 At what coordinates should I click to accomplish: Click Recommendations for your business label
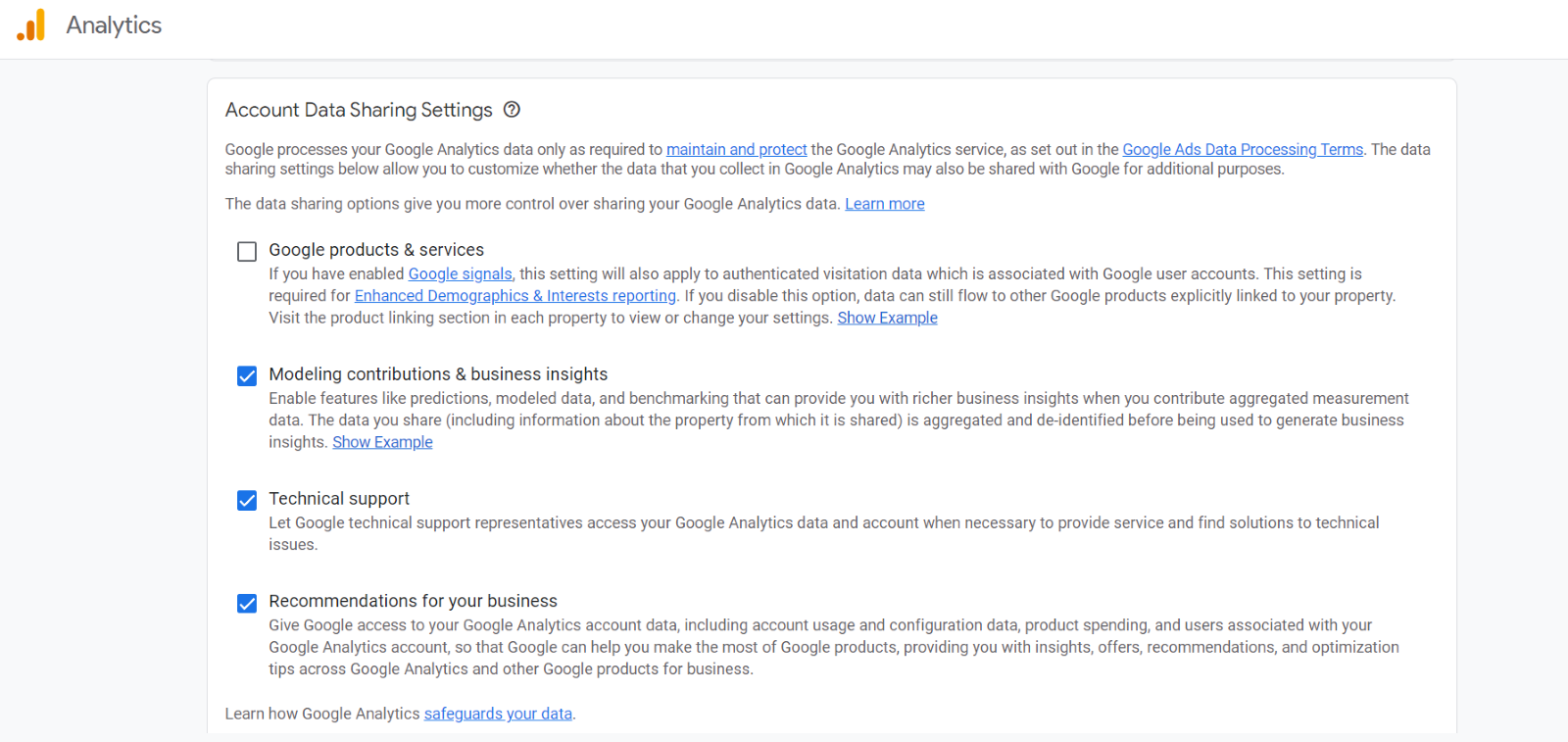413,601
